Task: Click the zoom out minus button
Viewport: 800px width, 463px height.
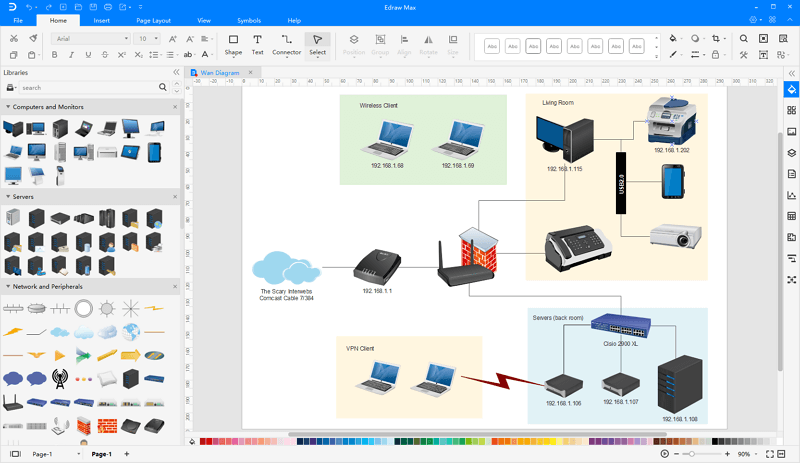Action: coord(677,454)
